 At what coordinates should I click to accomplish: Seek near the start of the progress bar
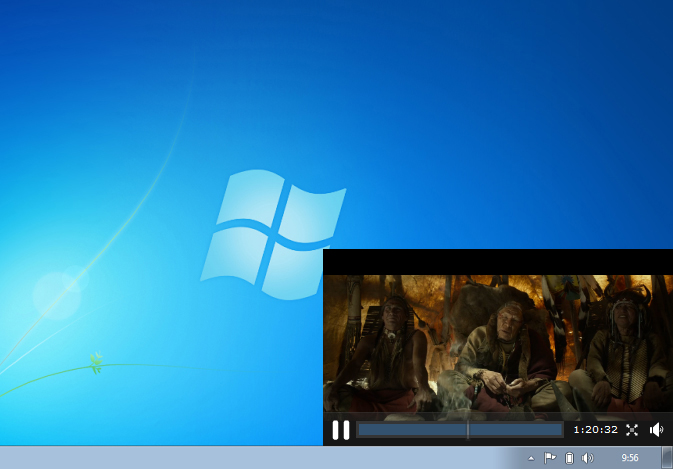coord(363,430)
